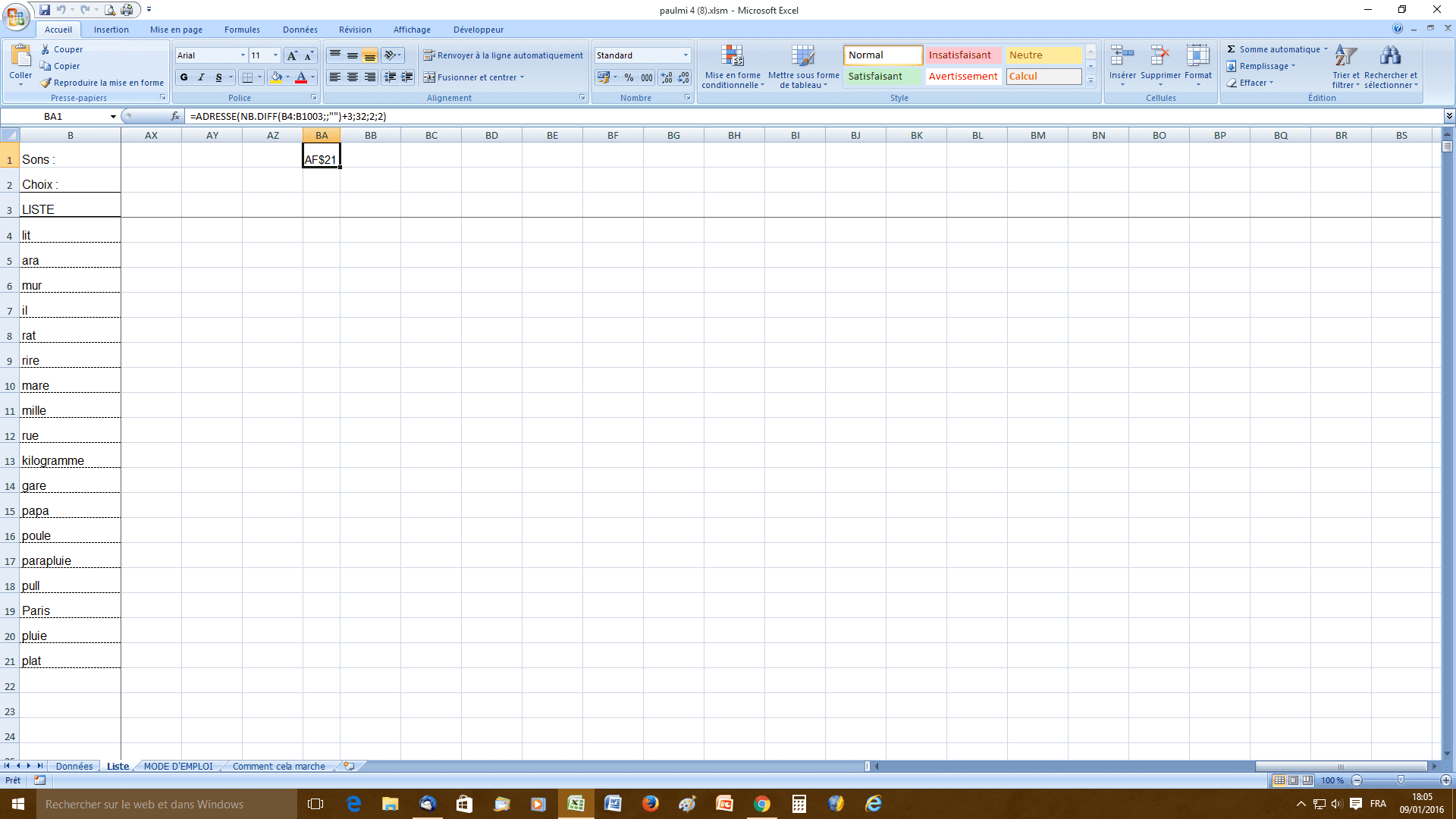Viewport: 1456px width, 819px height.
Task: Open the Name Box dropdown arrow
Action: (x=113, y=117)
